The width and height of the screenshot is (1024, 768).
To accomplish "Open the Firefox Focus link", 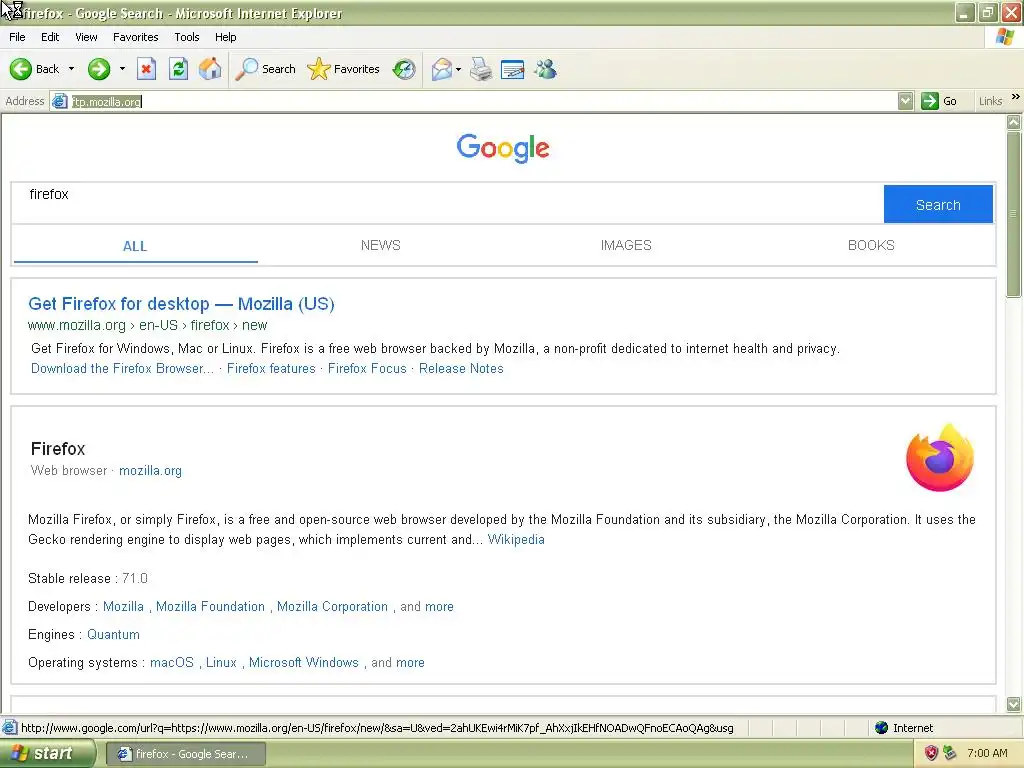I will click(x=367, y=368).
